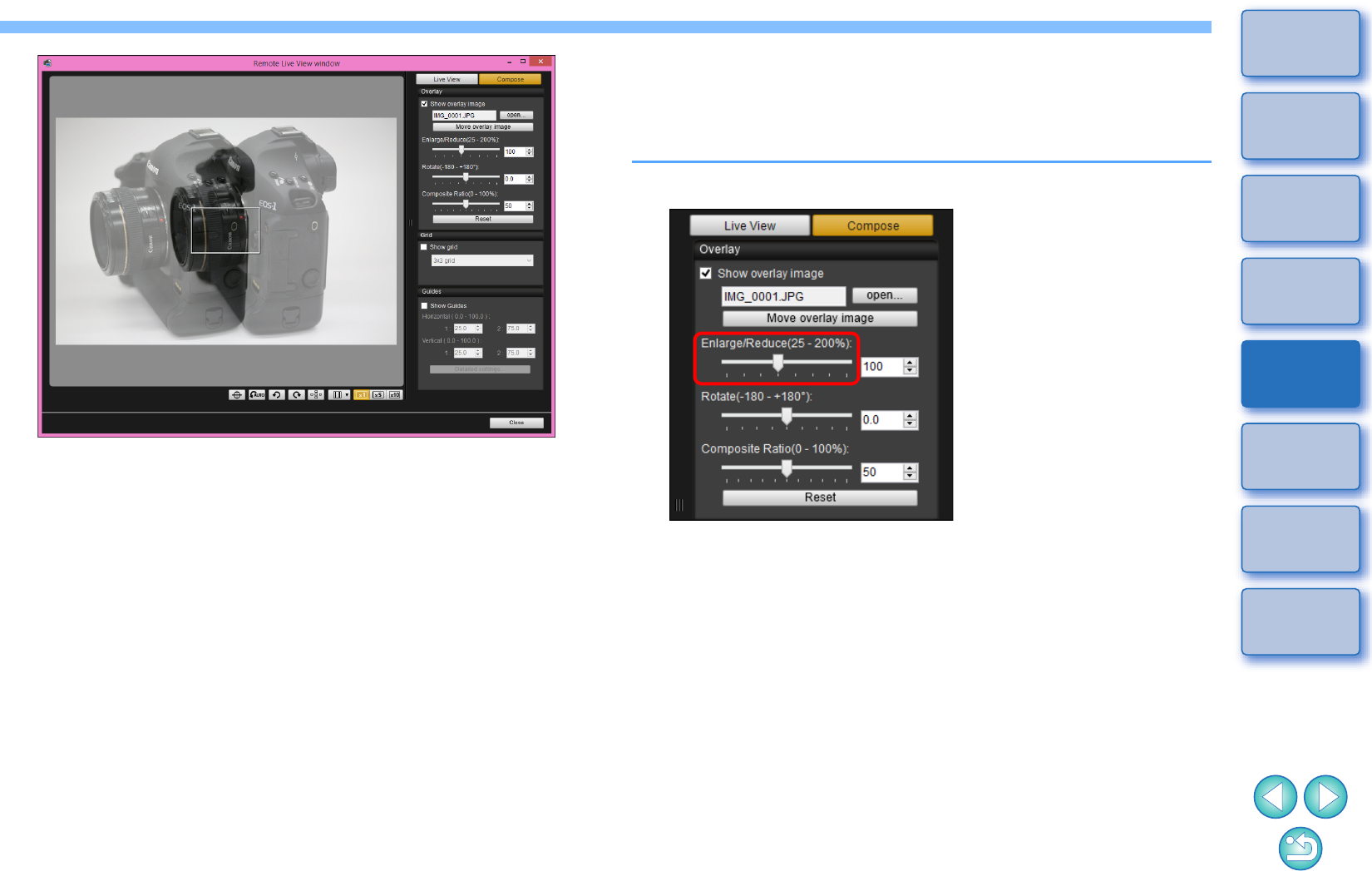Click Move overlay image in enlarged panel
The height and width of the screenshot is (871, 1372).
click(820, 318)
